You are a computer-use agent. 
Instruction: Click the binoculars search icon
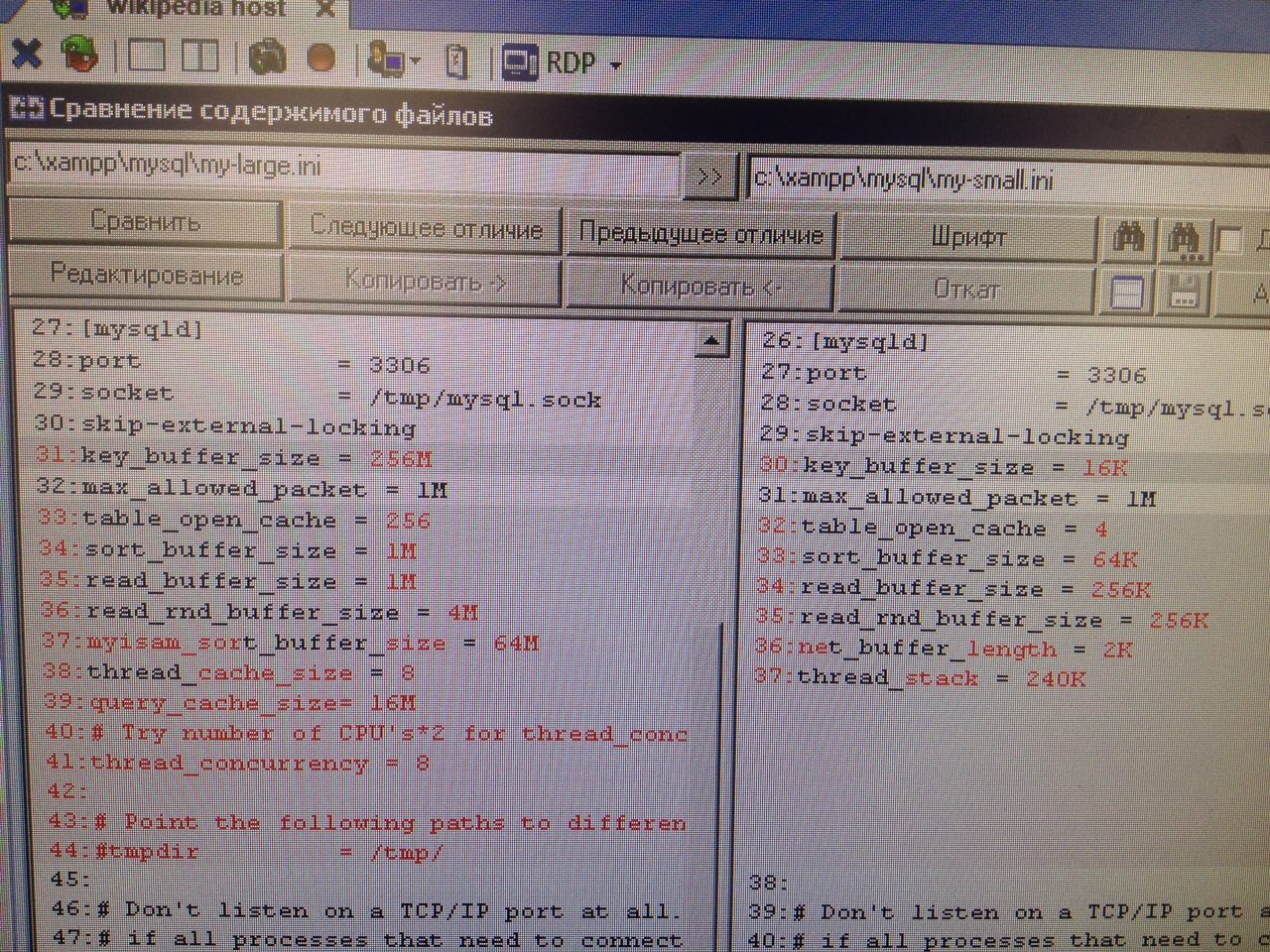(1129, 240)
